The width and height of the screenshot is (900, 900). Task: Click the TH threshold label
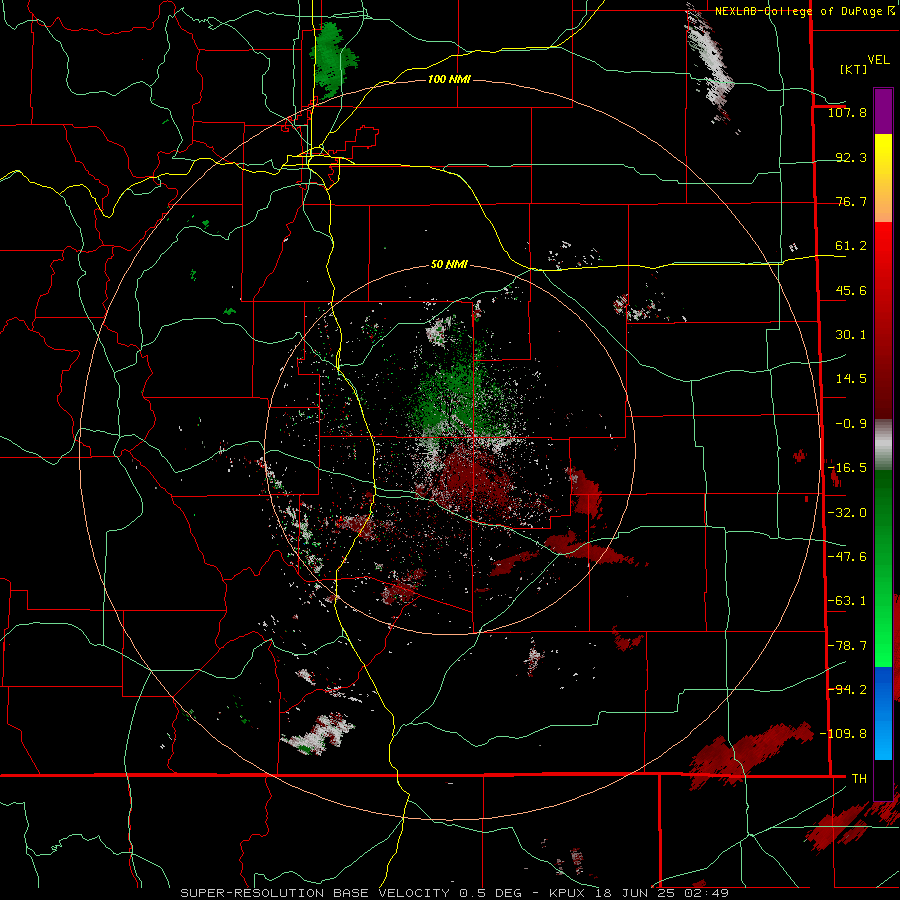(x=859, y=778)
